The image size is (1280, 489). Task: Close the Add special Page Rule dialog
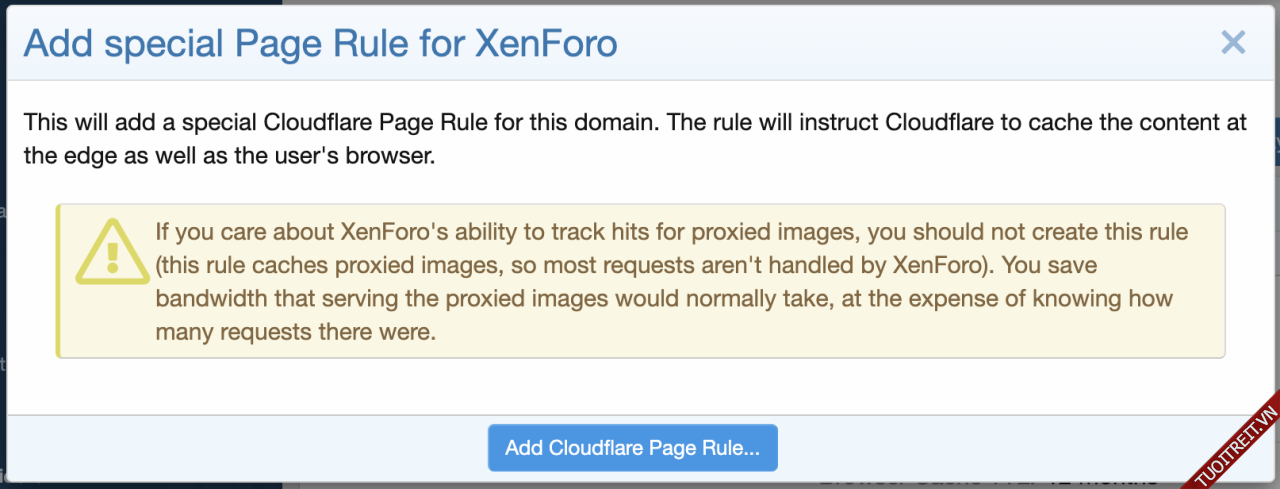click(1233, 42)
